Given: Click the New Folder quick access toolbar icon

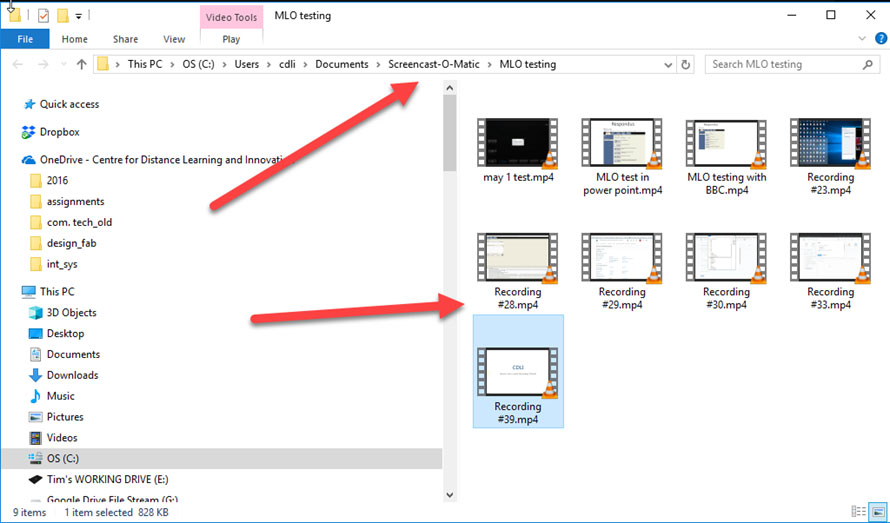Looking at the screenshot, I should (x=63, y=15).
